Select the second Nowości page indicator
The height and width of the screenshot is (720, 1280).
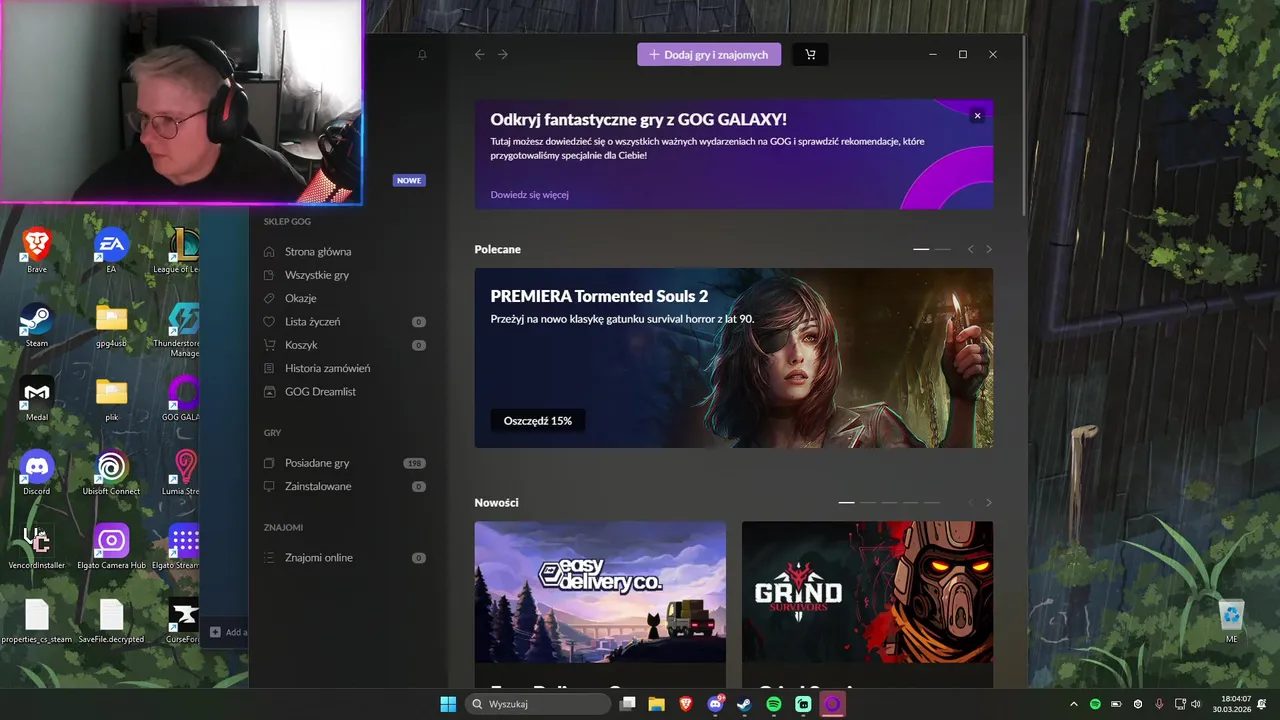tap(868, 502)
